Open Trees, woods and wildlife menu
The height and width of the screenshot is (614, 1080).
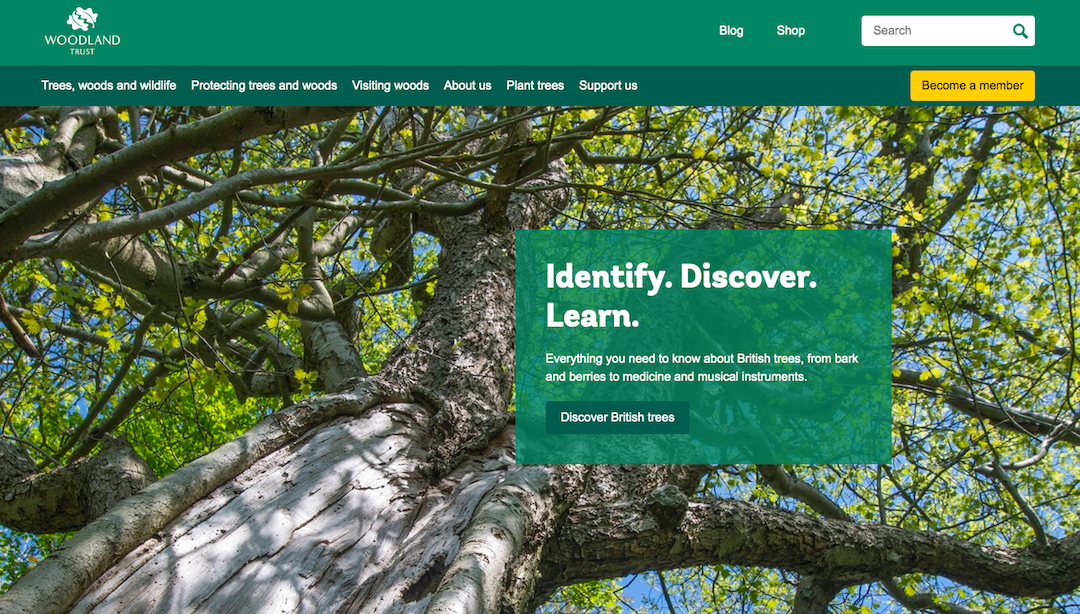pos(108,86)
